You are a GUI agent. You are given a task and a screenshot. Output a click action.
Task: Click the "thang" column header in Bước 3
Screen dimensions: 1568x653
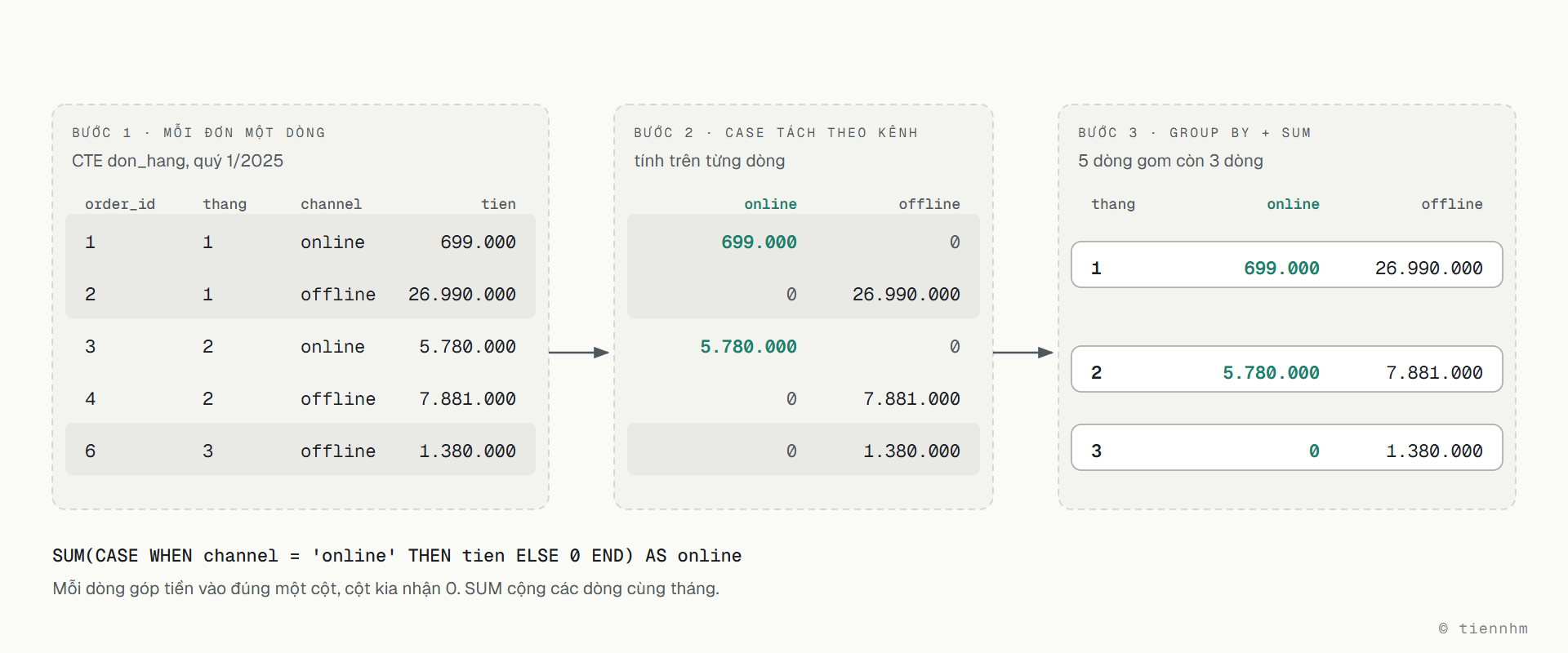click(x=1113, y=204)
